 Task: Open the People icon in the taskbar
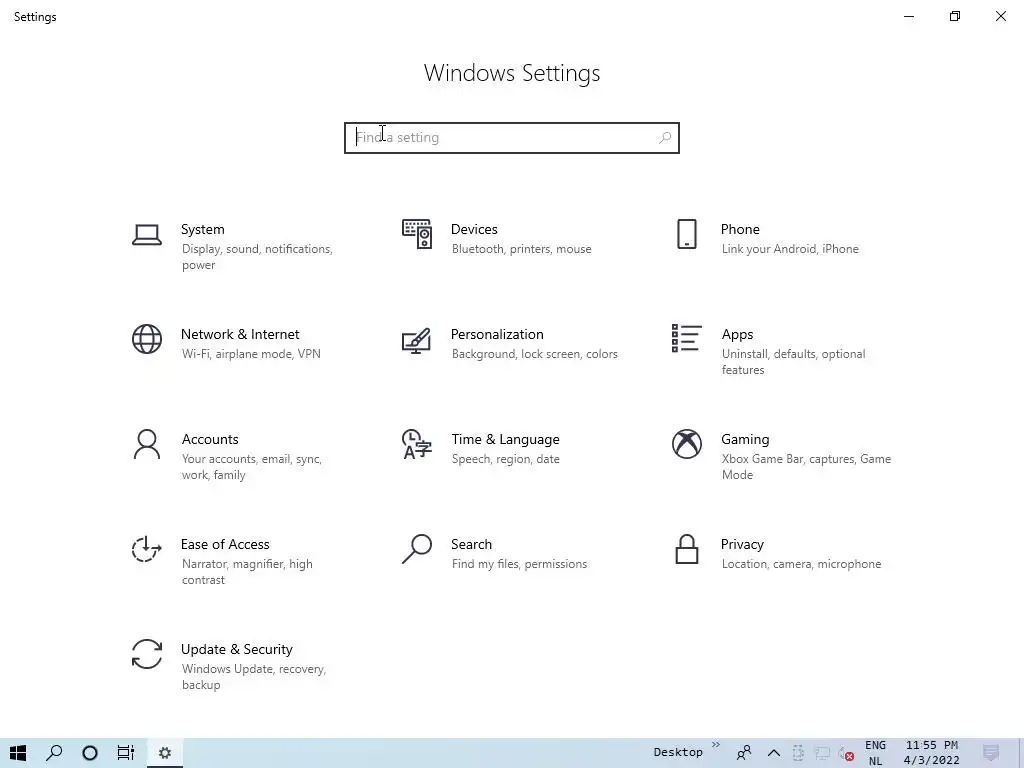(744, 753)
